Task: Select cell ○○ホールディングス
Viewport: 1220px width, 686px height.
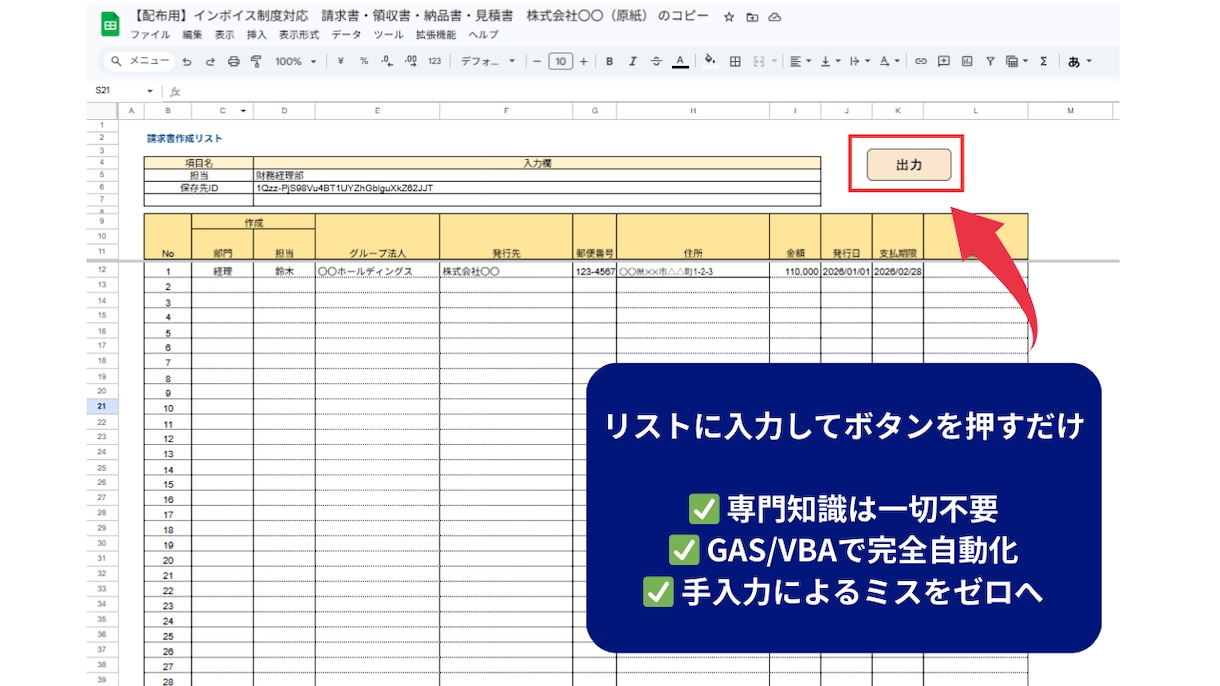Action: click(x=377, y=271)
